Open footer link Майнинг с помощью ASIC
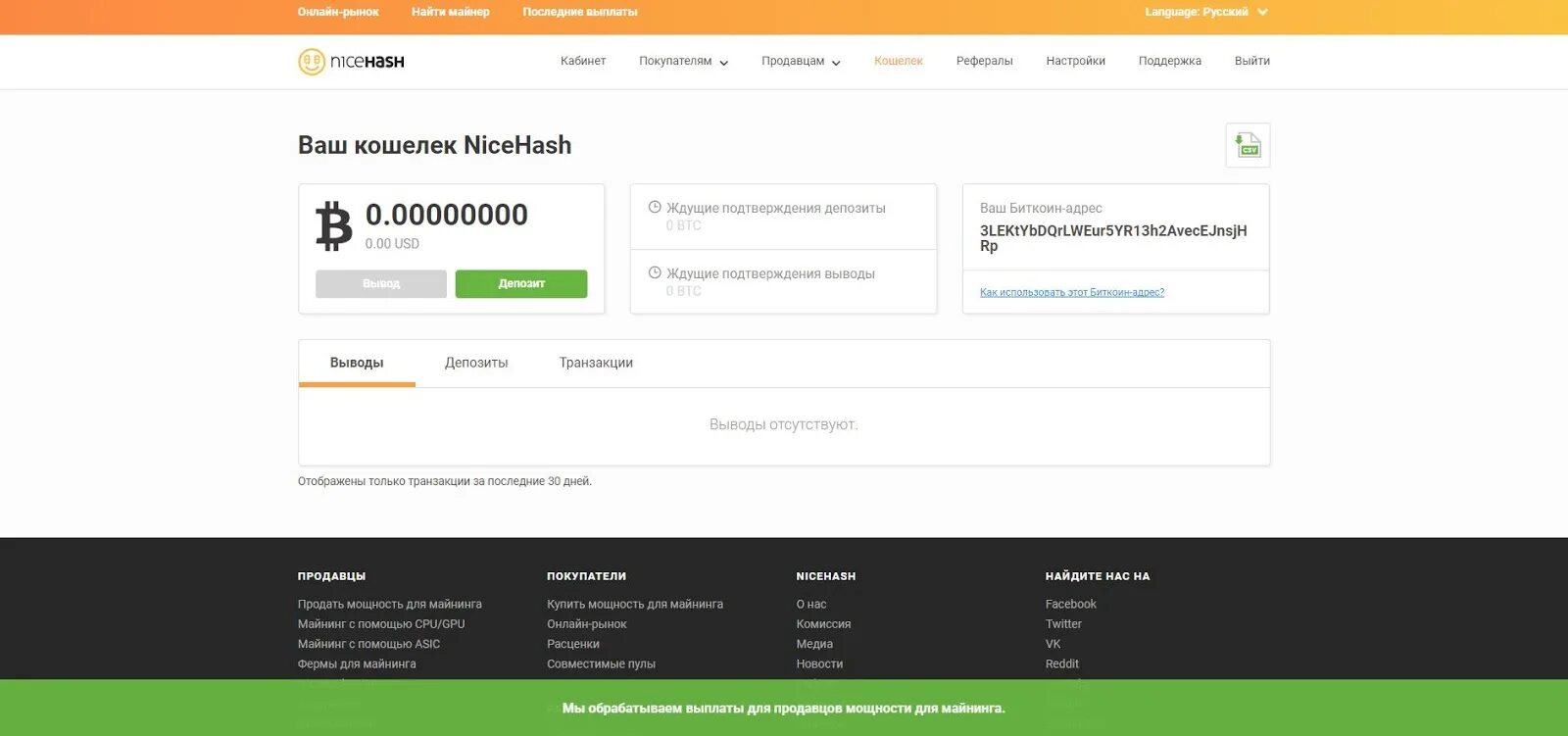Image resolution: width=1568 pixels, height=736 pixels. tap(368, 644)
